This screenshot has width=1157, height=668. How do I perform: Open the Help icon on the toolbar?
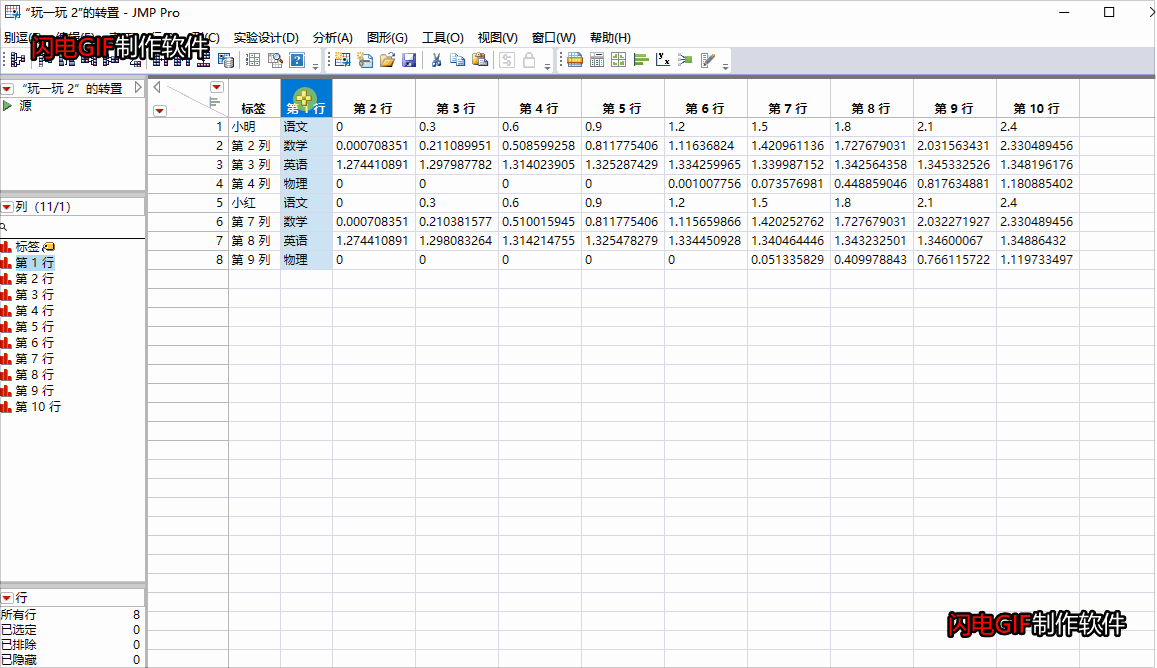[x=298, y=60]
